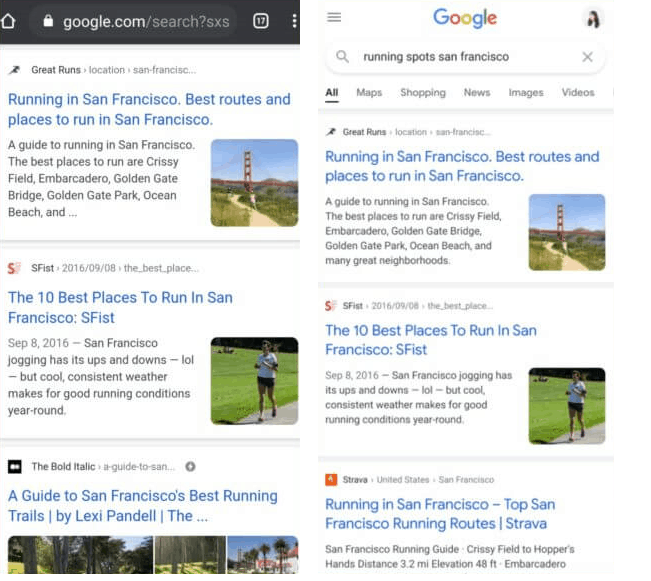Open runner photo thumbnail in left SFist result

[254, 381]
